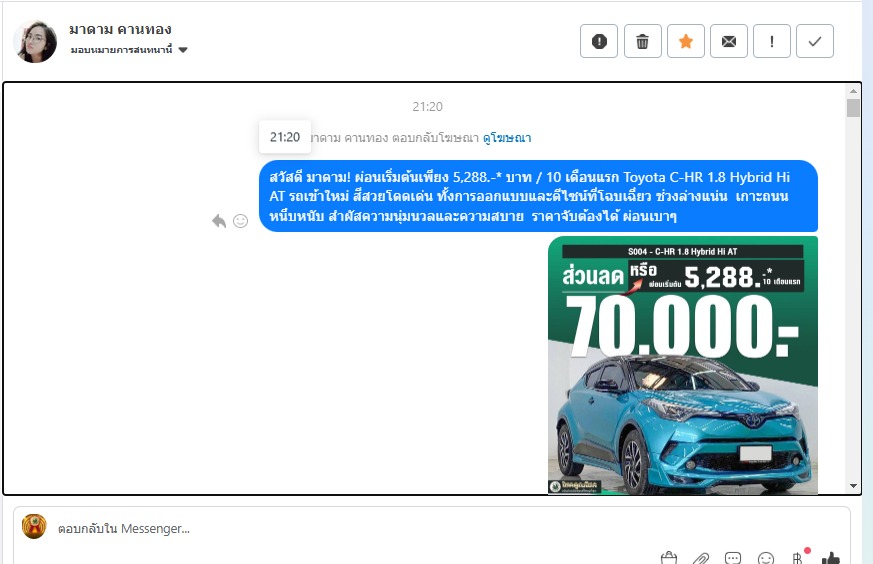Reply to the blue message via arrow icon
873x564 pixels.
click(219, 221)
